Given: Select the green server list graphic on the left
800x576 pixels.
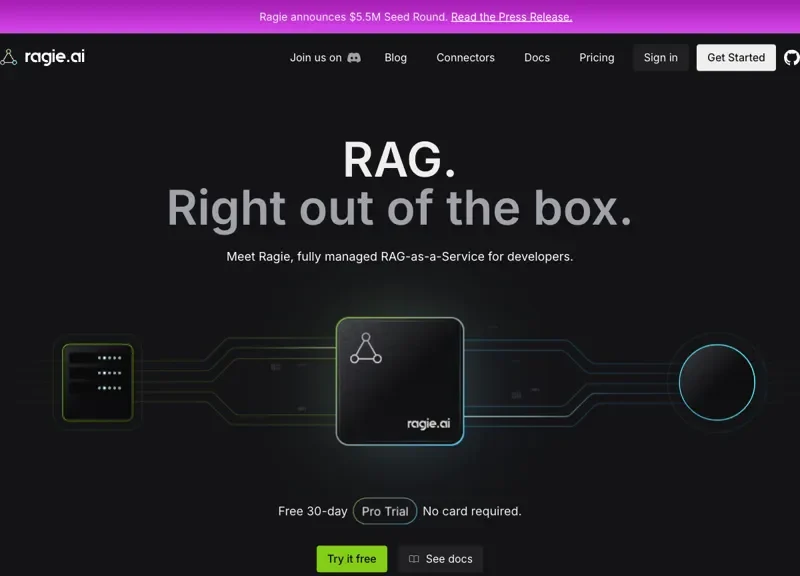Looking at the screenshot, I should pyautogui.click(x=96, y=381).
